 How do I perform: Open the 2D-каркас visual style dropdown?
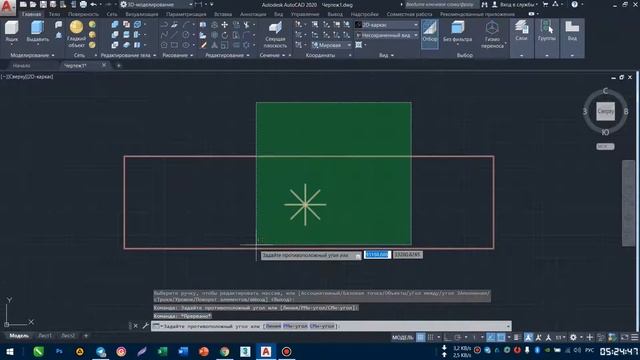[x=387, y=25]
